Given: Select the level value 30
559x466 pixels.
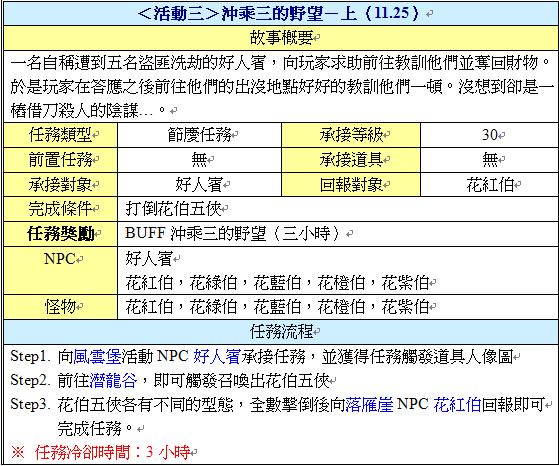Looking at the screenshot, I should [490, 135].
